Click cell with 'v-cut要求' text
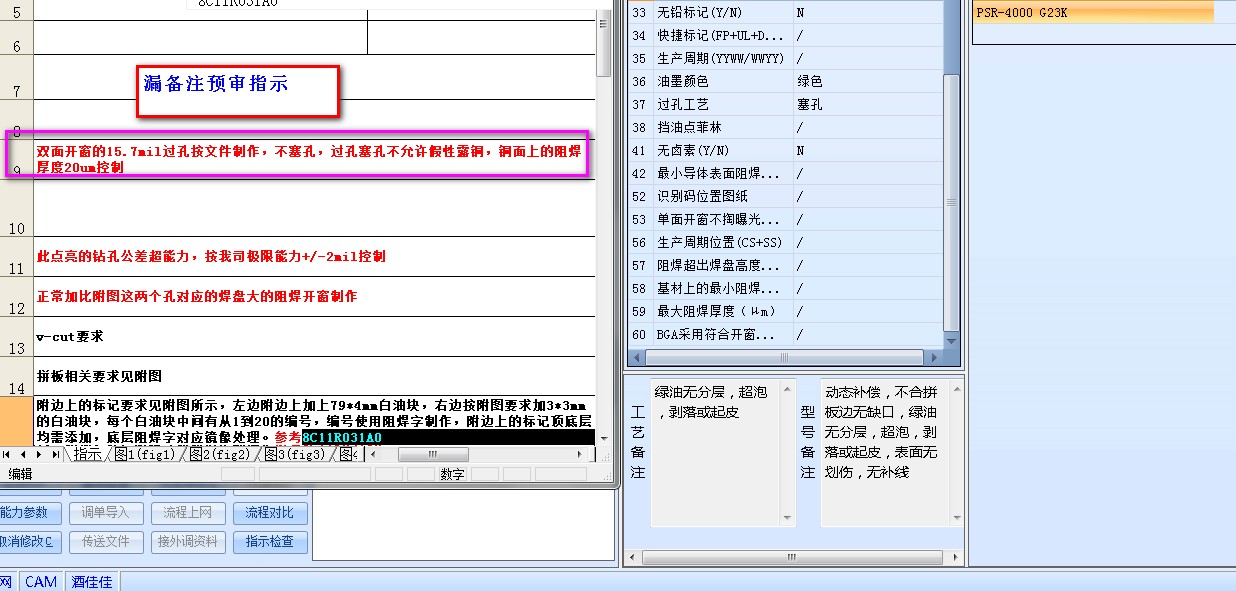The image size is (1236, 591). (314, 337)
